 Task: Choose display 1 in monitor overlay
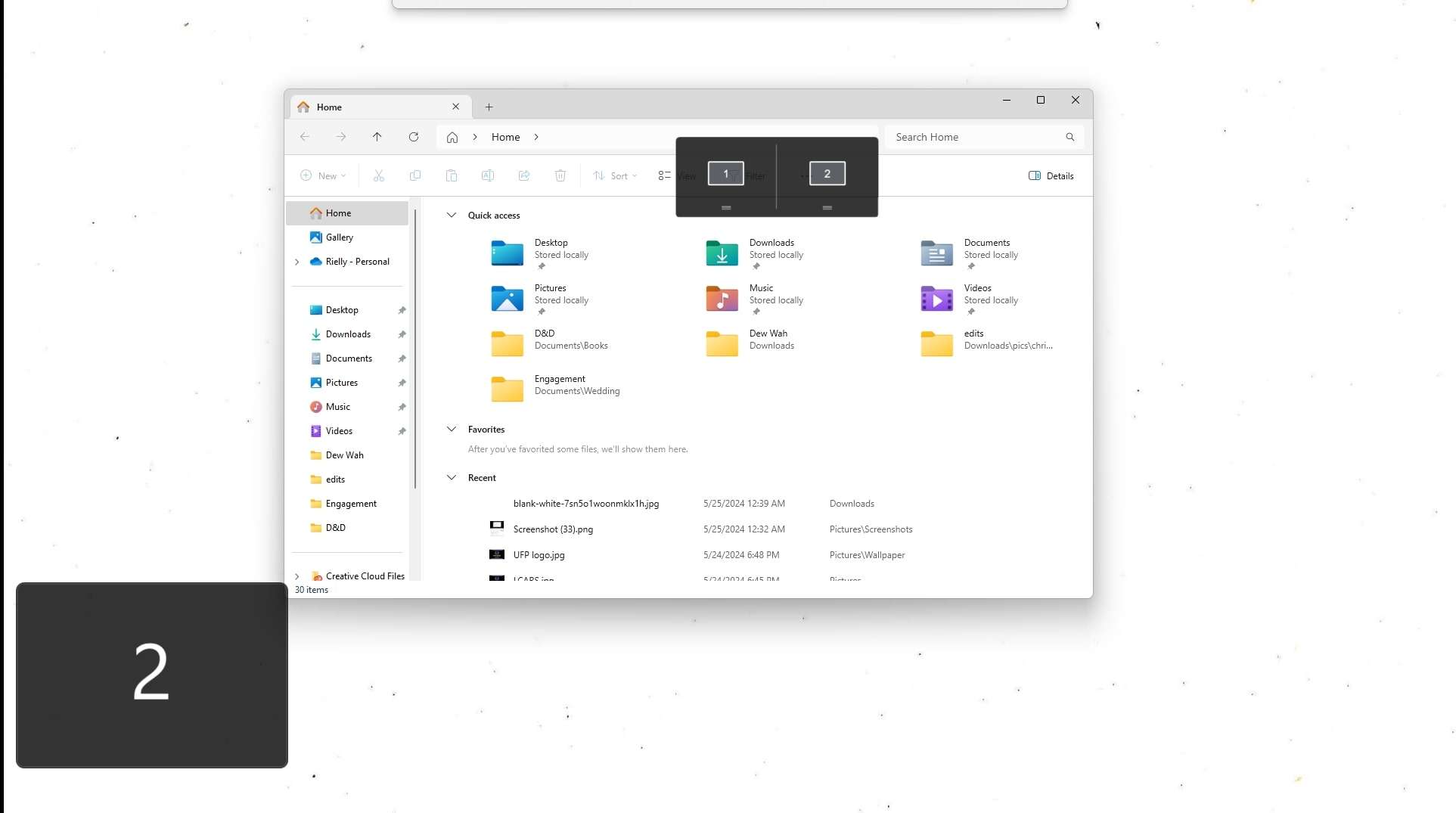[x=726, y=173]
